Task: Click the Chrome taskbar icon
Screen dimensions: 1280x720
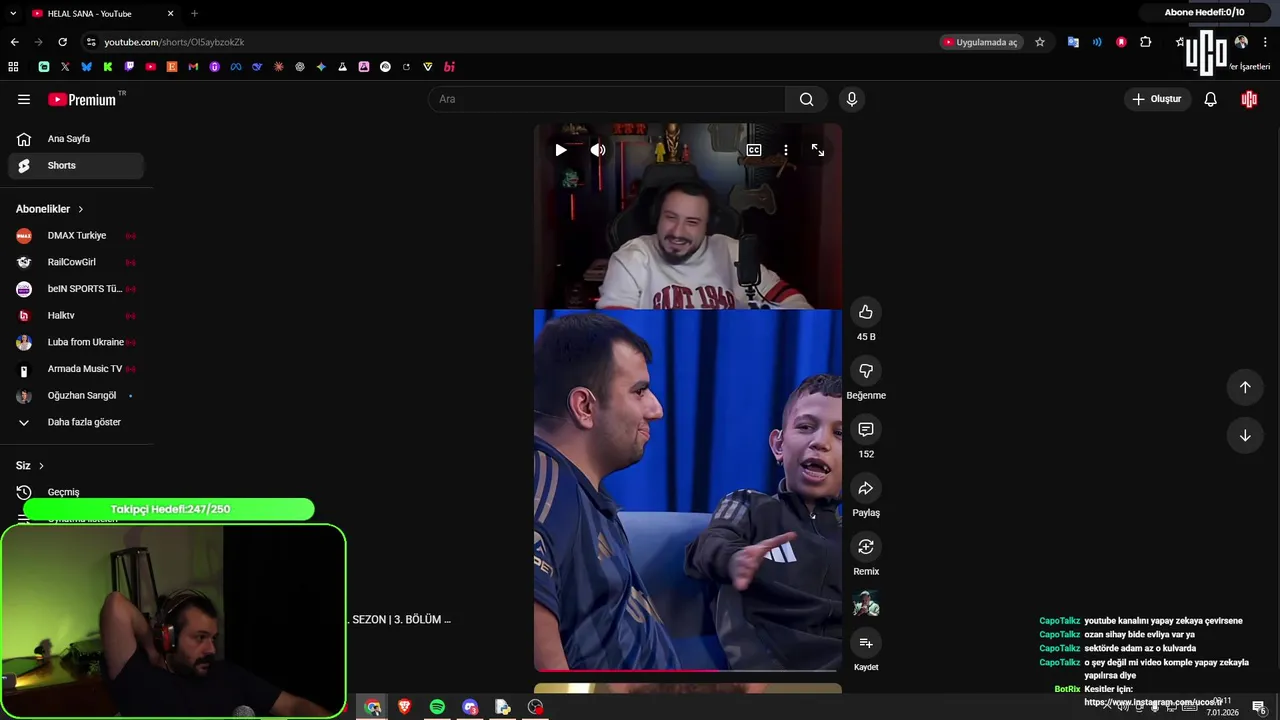Action: (x=373, y=707)
